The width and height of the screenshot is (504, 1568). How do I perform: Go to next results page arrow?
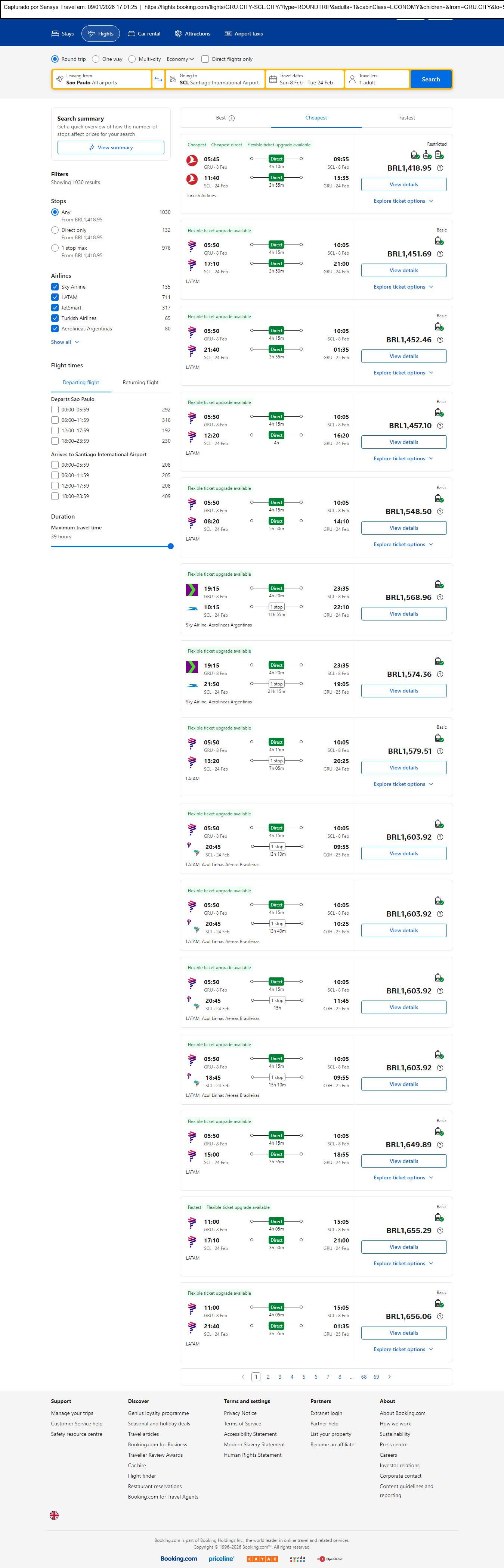coord(389,1376)
